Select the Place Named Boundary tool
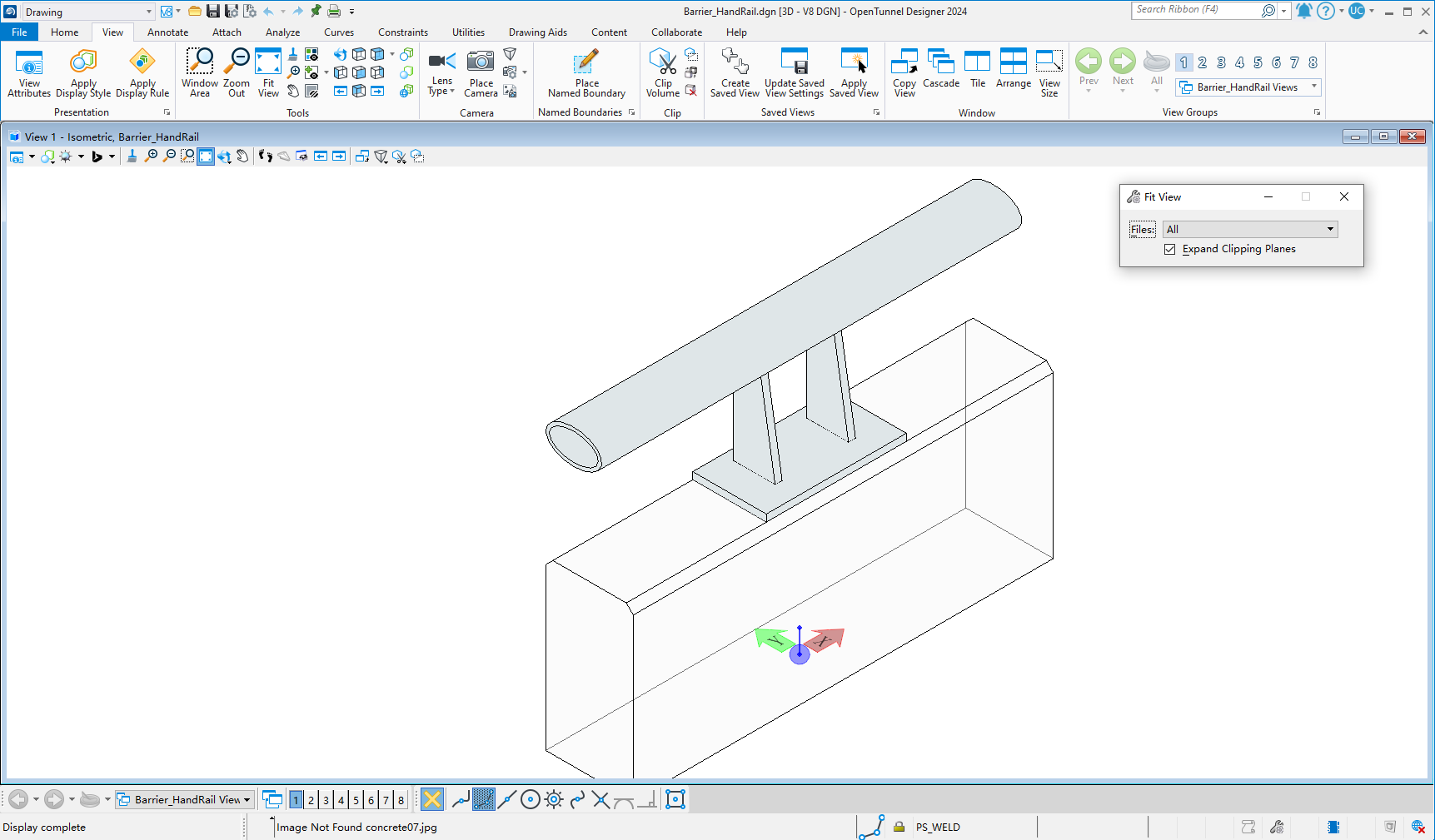 tap(586, 71)
